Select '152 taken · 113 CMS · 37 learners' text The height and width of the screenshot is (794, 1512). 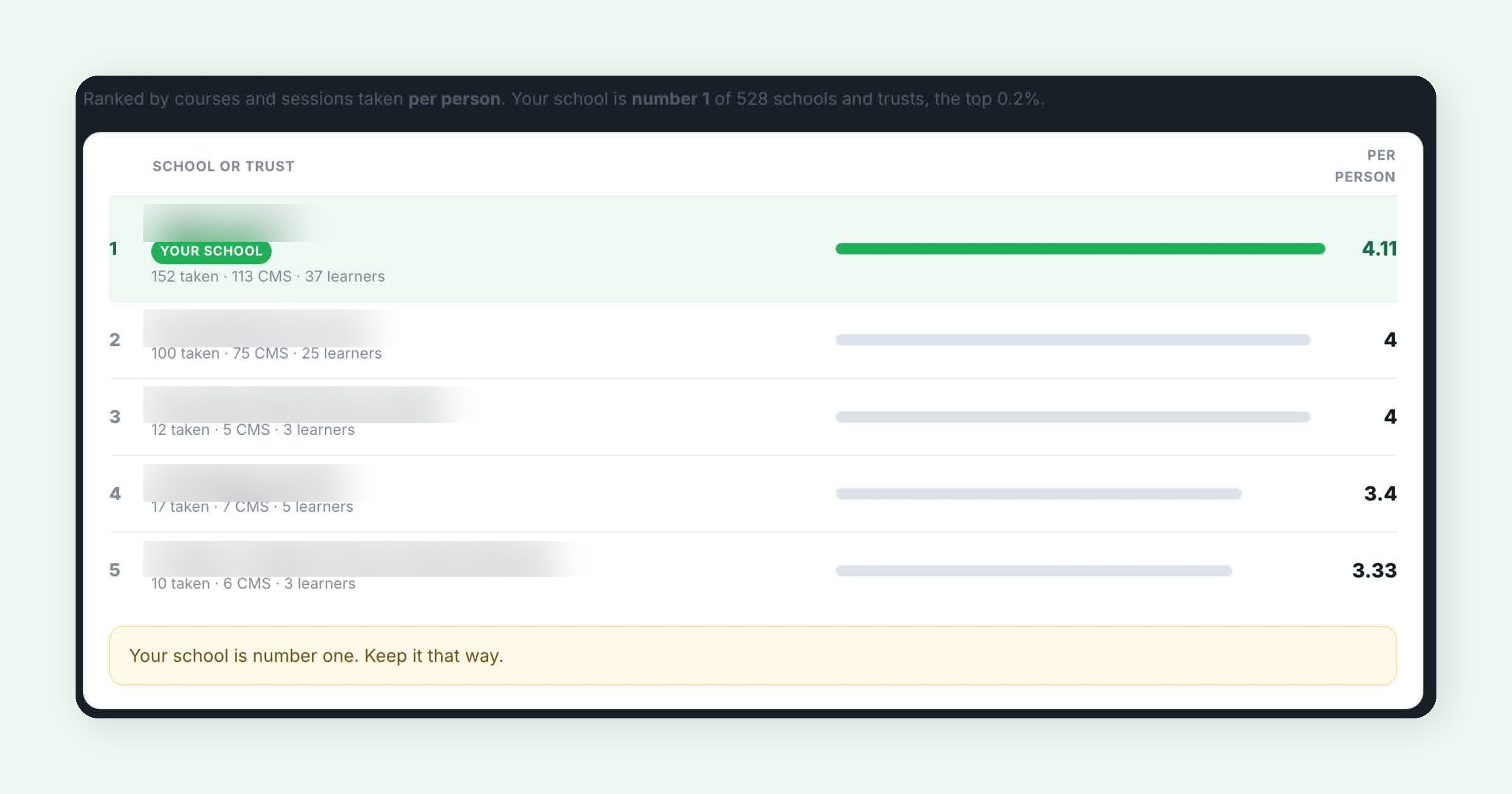tap(268, 277)
